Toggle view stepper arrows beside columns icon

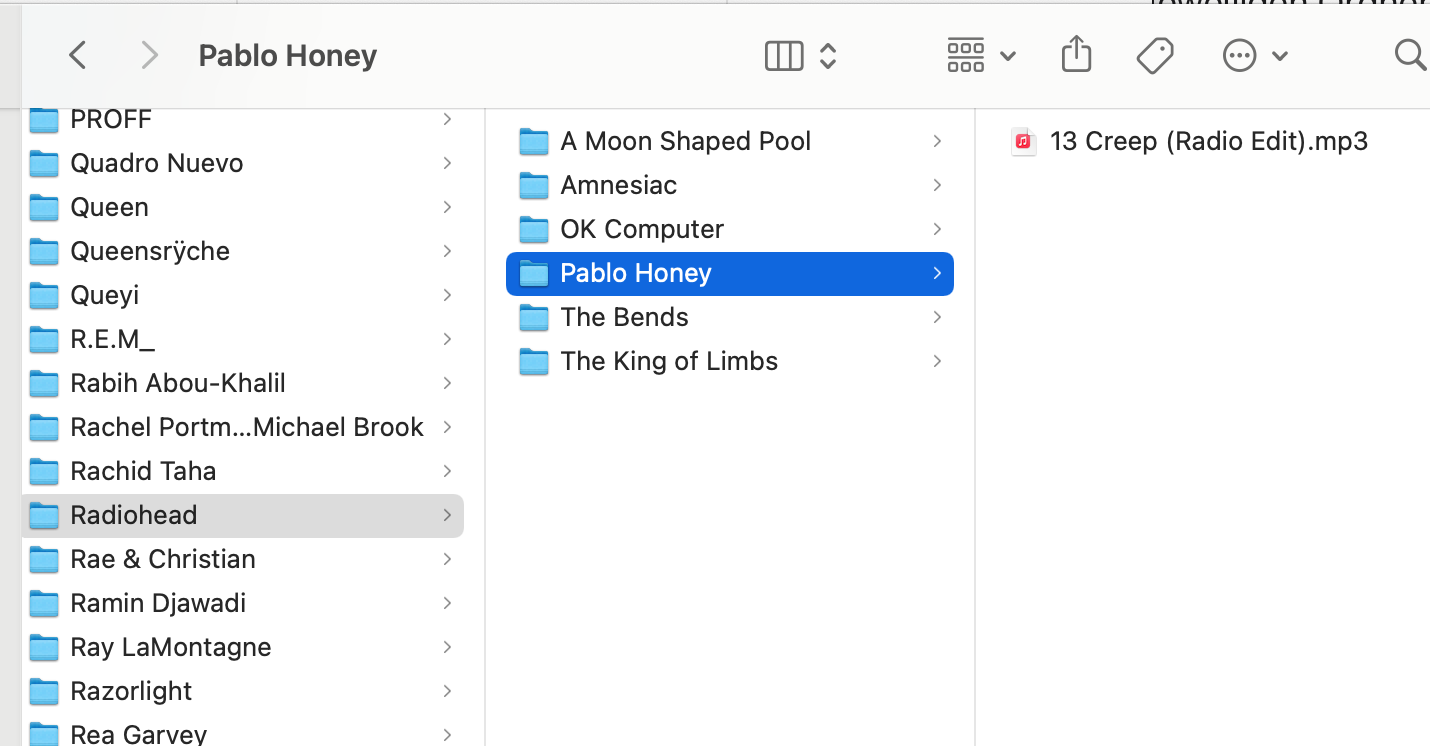tap(828, 56)
